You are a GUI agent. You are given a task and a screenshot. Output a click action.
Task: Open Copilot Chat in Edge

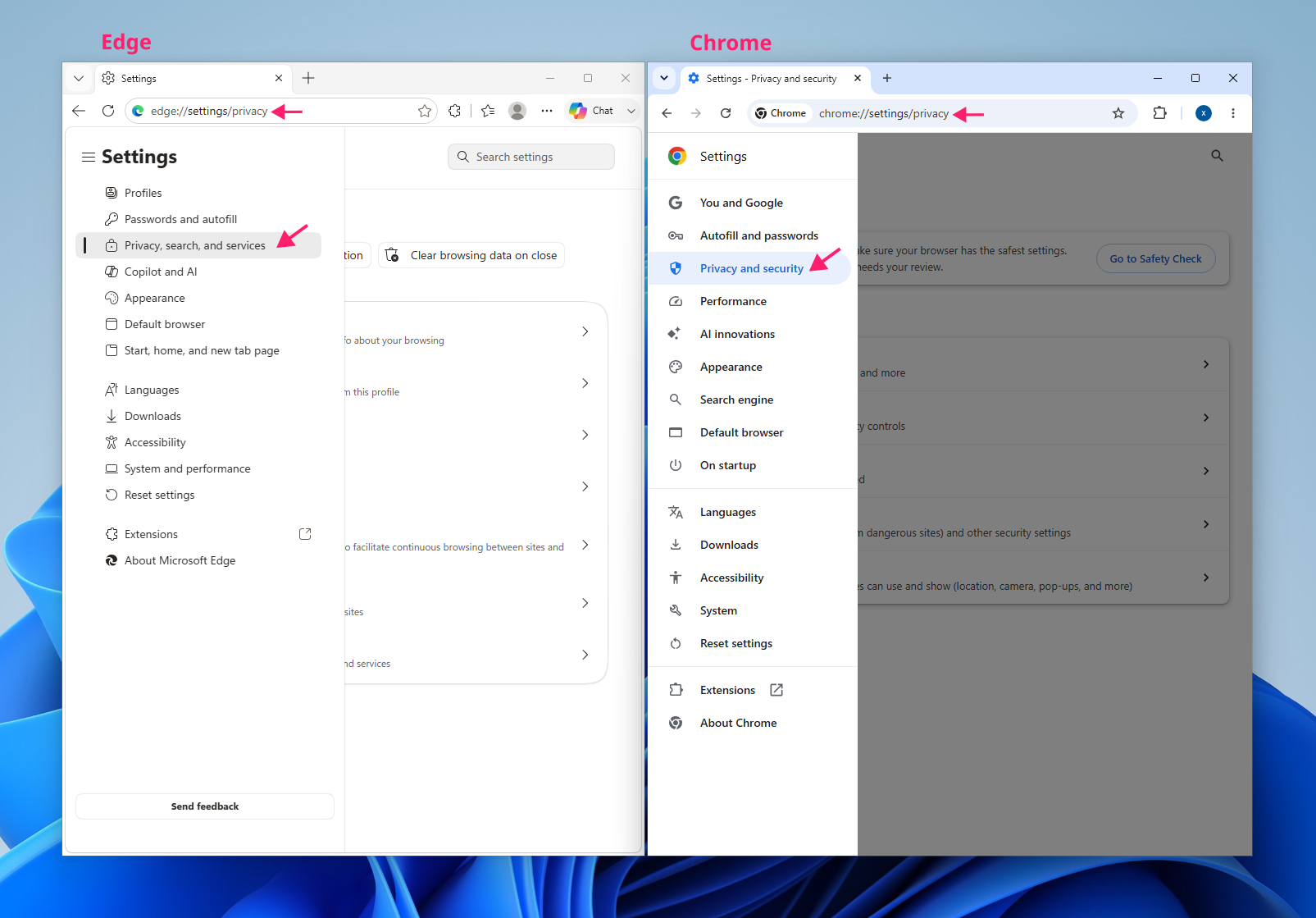(x=592, y=111)
